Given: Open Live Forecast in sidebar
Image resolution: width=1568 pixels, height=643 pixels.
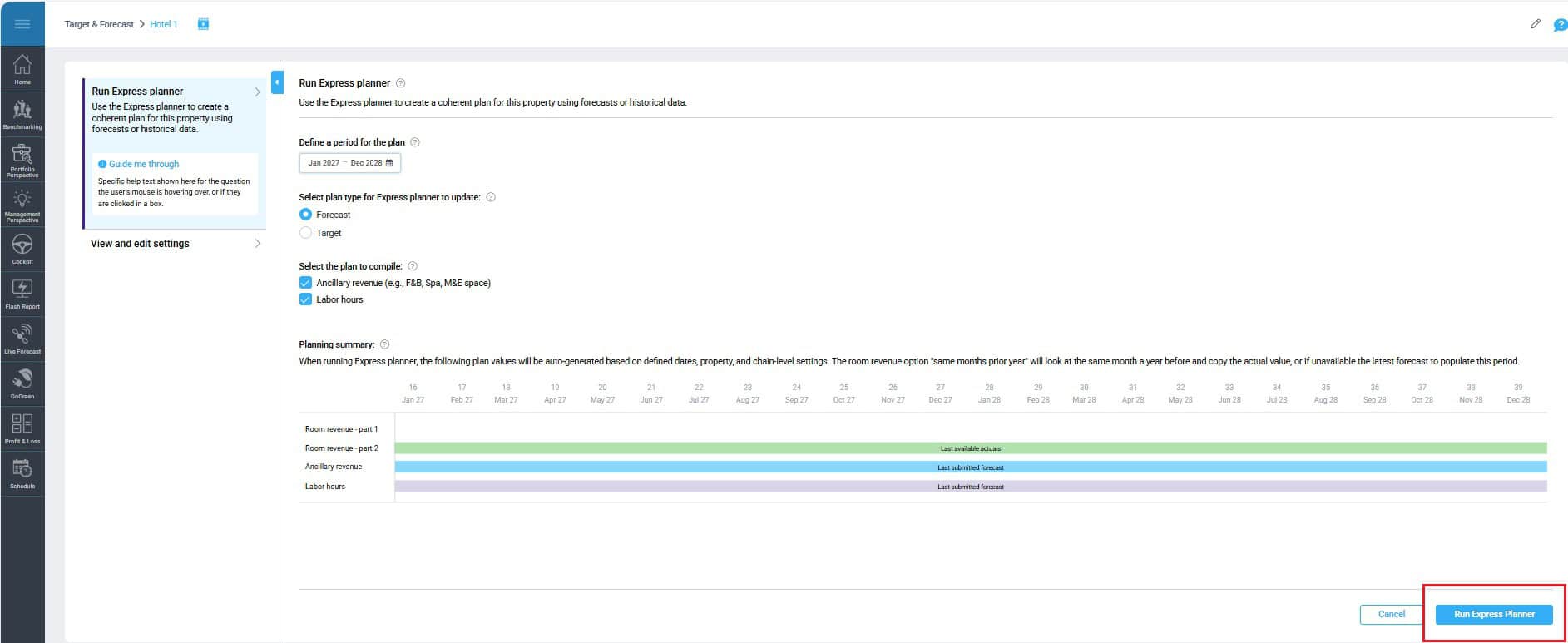Looking at the screenshot, I should tap(22, 339).
